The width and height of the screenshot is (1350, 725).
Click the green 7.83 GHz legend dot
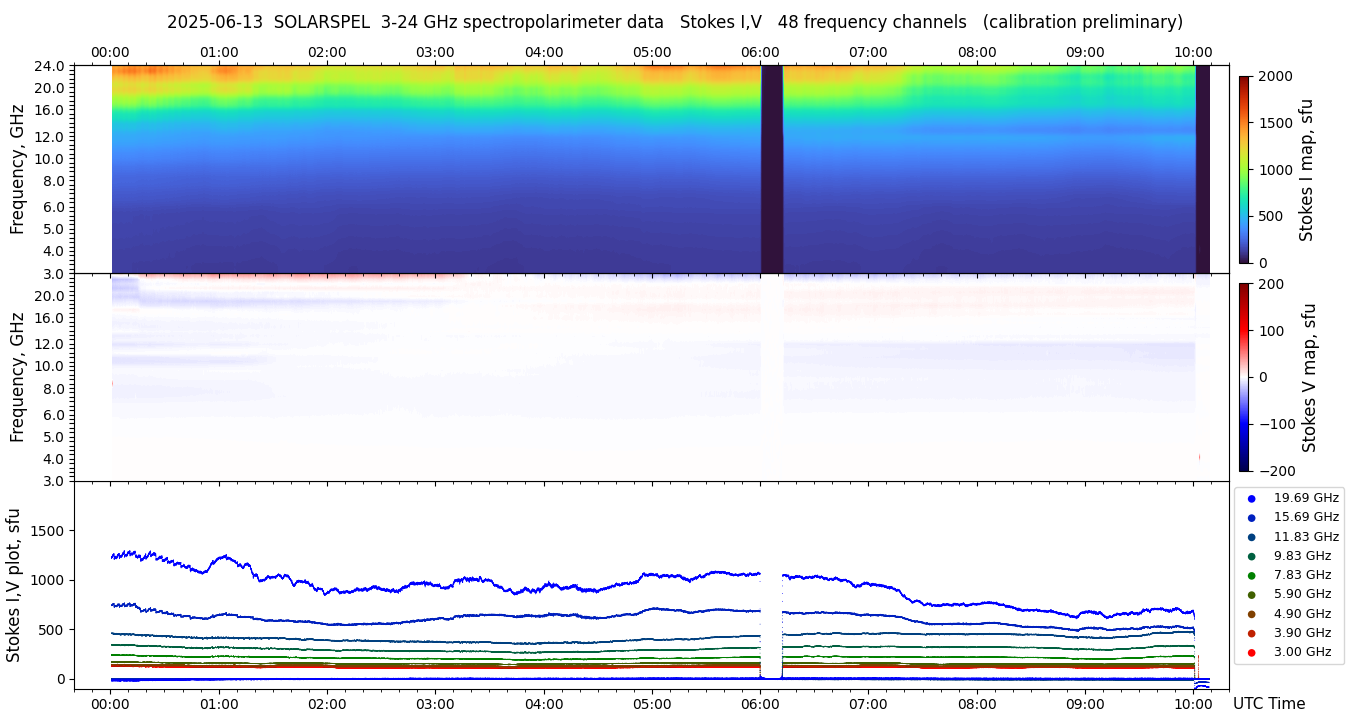(x=1251, y=575)
